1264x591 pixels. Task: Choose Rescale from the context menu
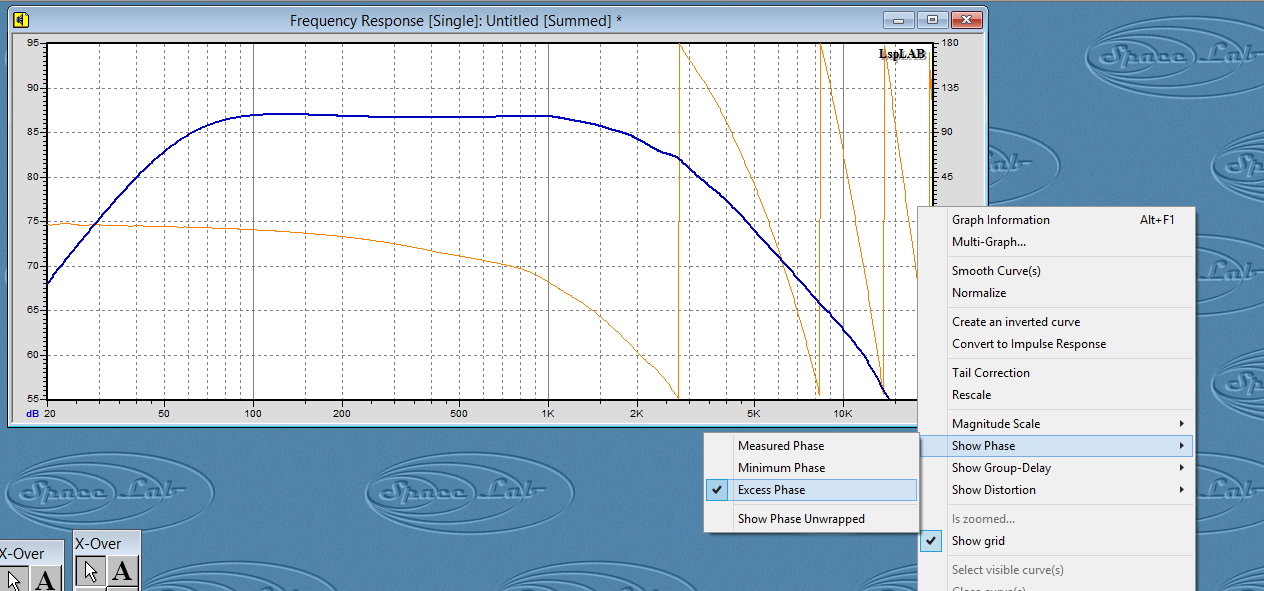tap(1057, 395)
